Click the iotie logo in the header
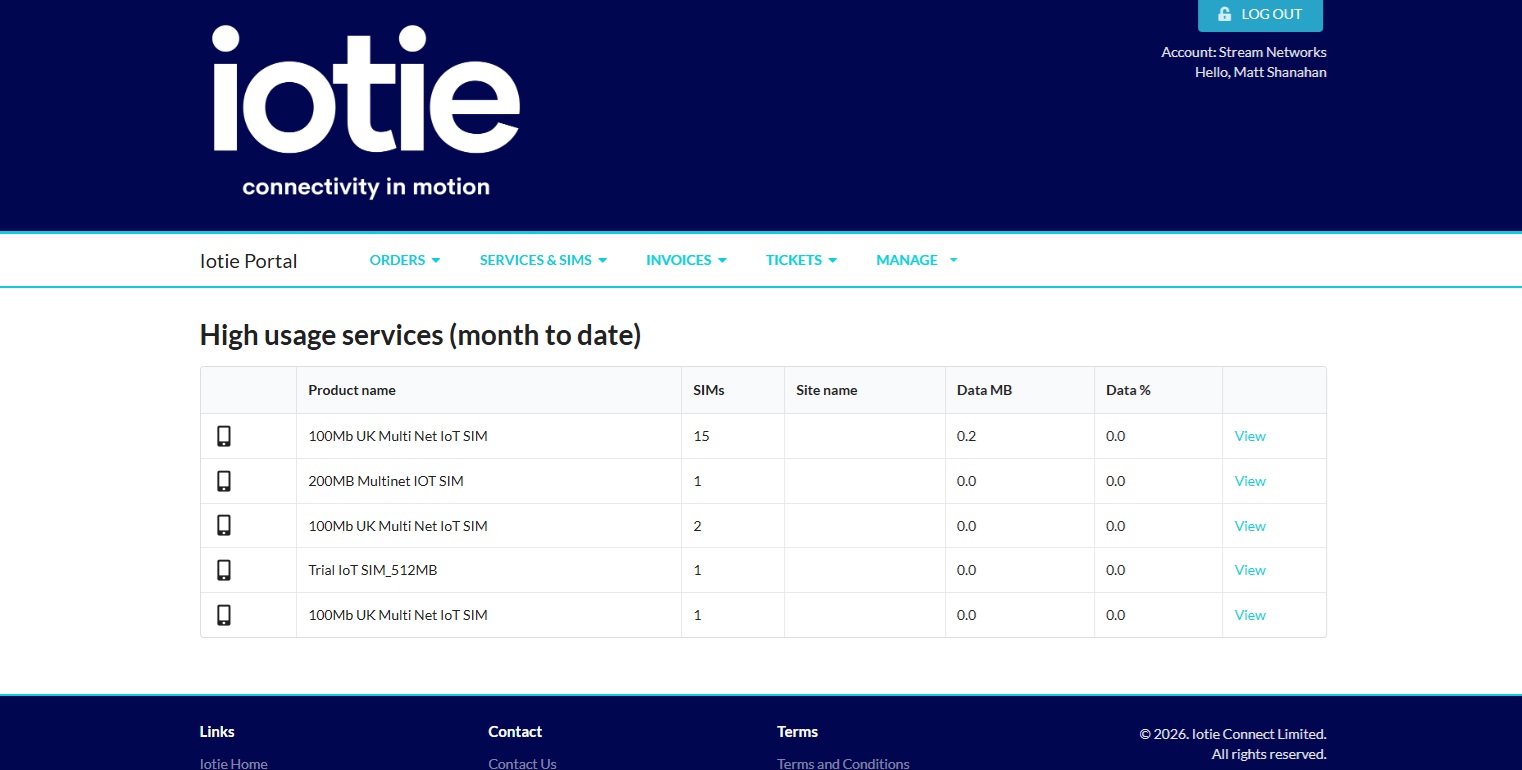The height and width of the screenshot is (770, 1522). (x=366, y=110)
